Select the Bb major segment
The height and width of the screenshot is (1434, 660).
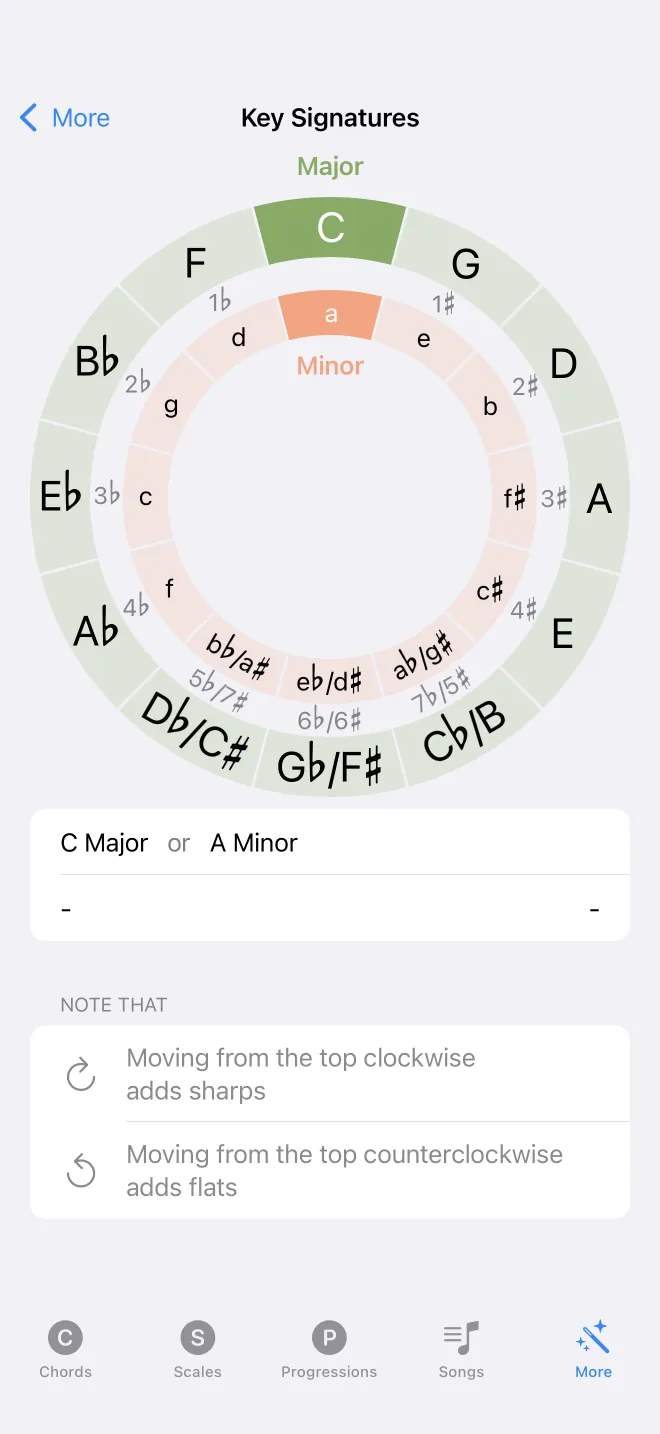coord(97,360)
